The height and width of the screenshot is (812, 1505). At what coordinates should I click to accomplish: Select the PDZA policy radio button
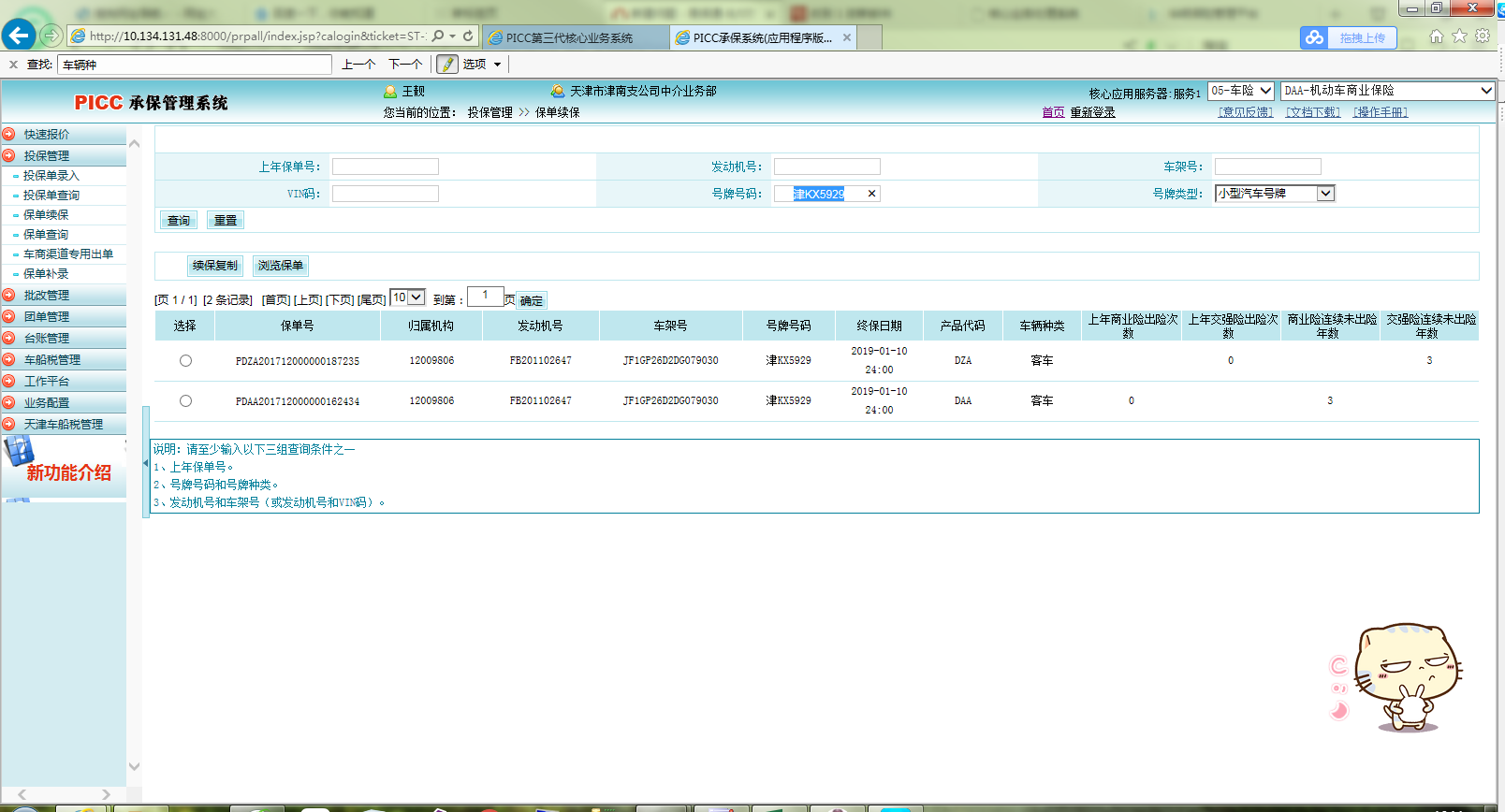[x=185, y=360]
